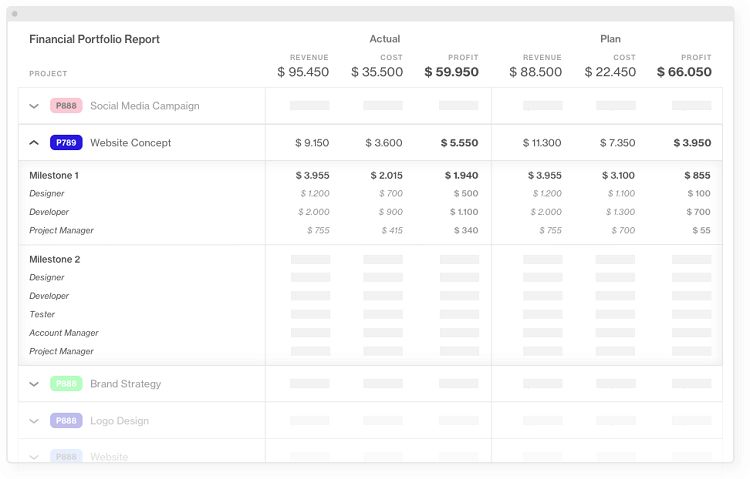Click Website Concept plan revenue $ 11.300

click(x=542, y=143)
